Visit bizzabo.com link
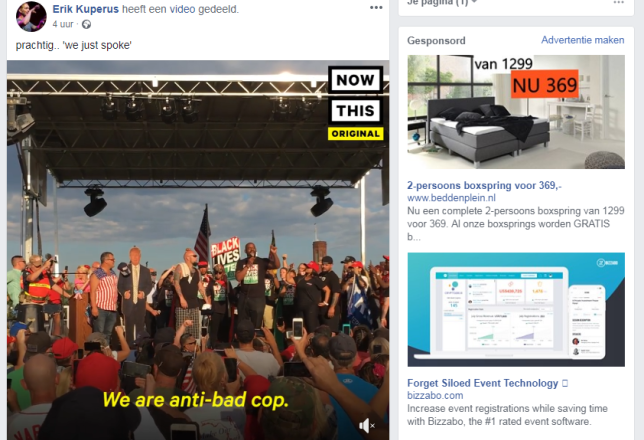The image size is (644, 440). pyautogui.click(x=435, y=395)
